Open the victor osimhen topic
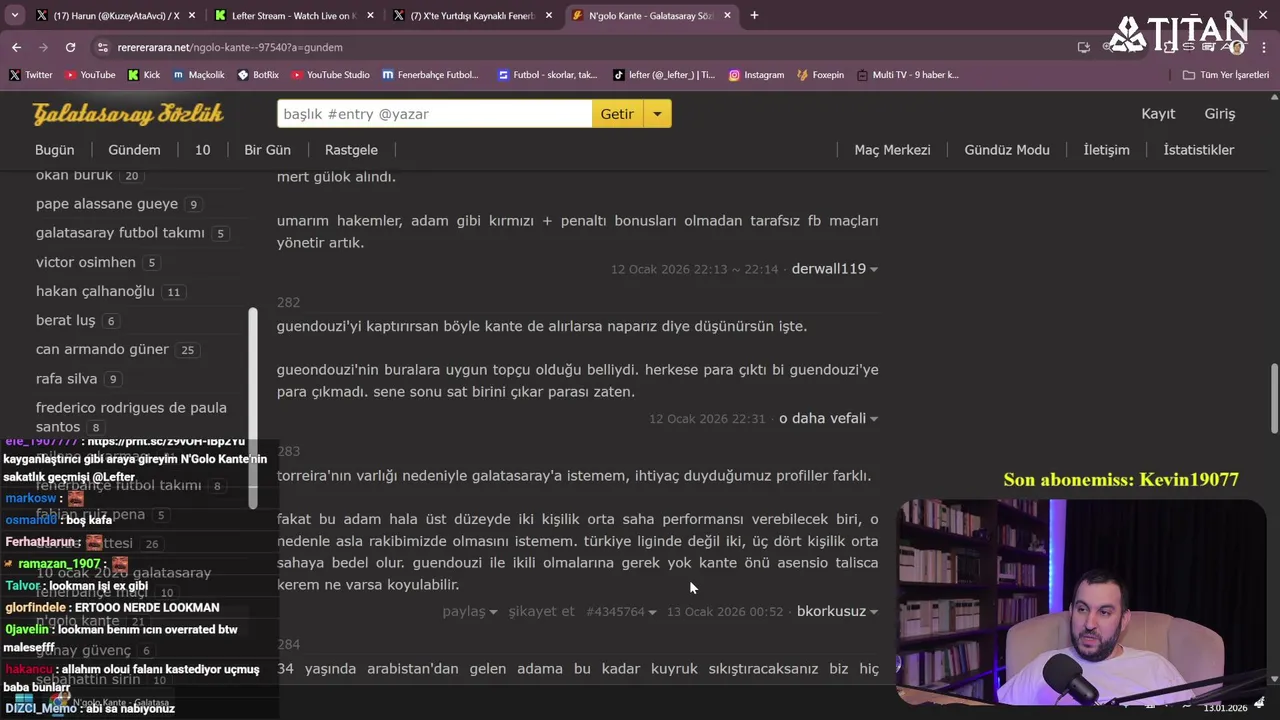The height and width of the screenshot is (720, 1280). (86, 262)
